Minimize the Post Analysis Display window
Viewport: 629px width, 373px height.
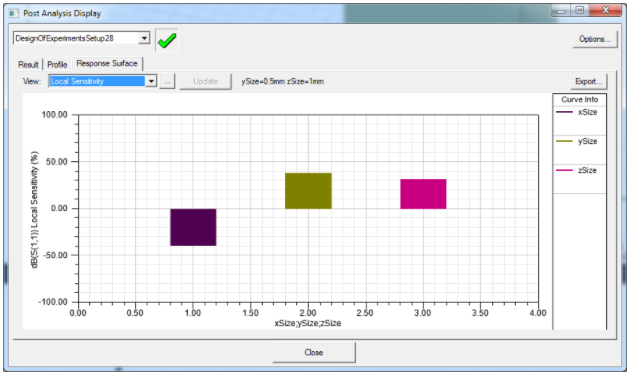point(561,11)
